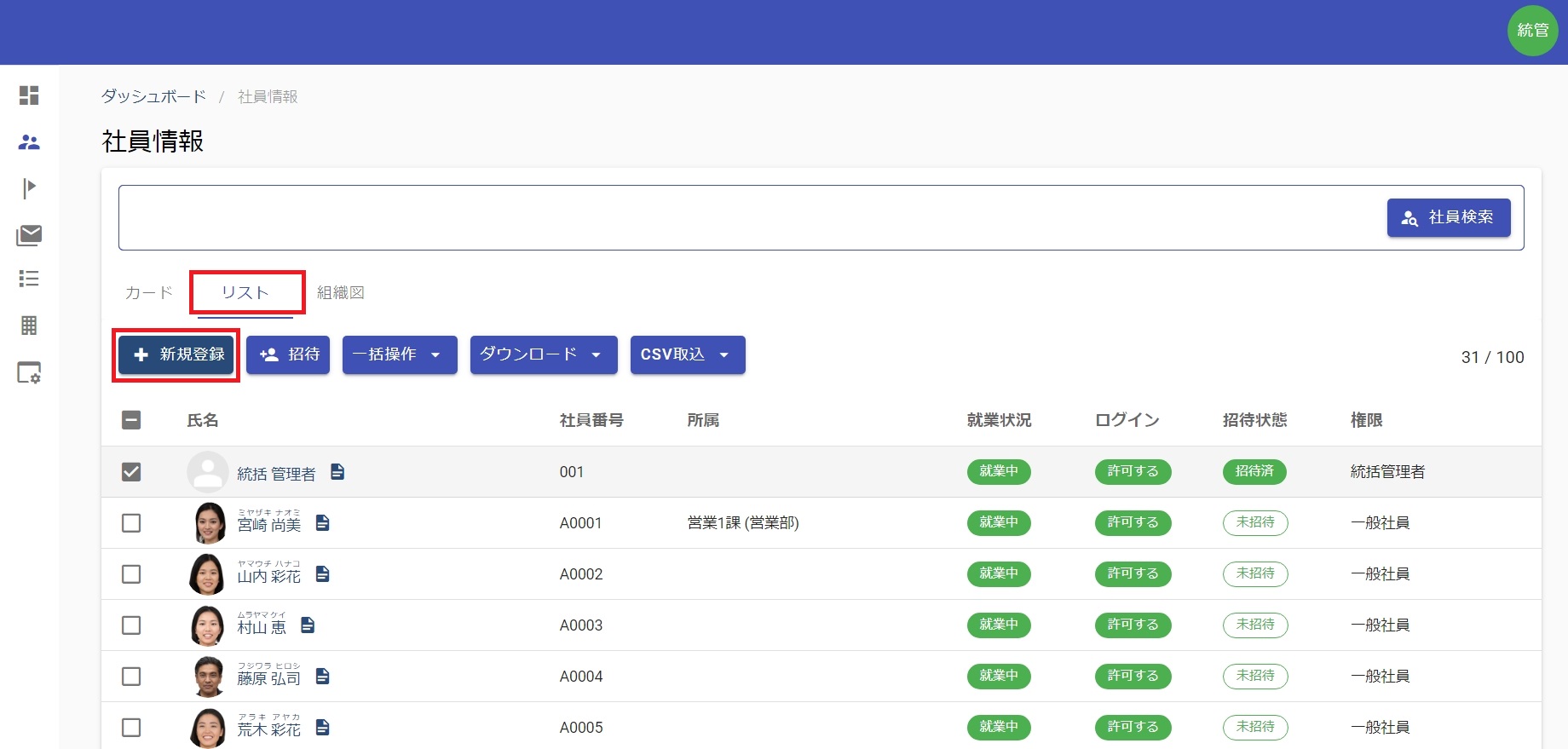Click the employees icon in sidebar
1568x749 pixels.
(x=29, y=142)
